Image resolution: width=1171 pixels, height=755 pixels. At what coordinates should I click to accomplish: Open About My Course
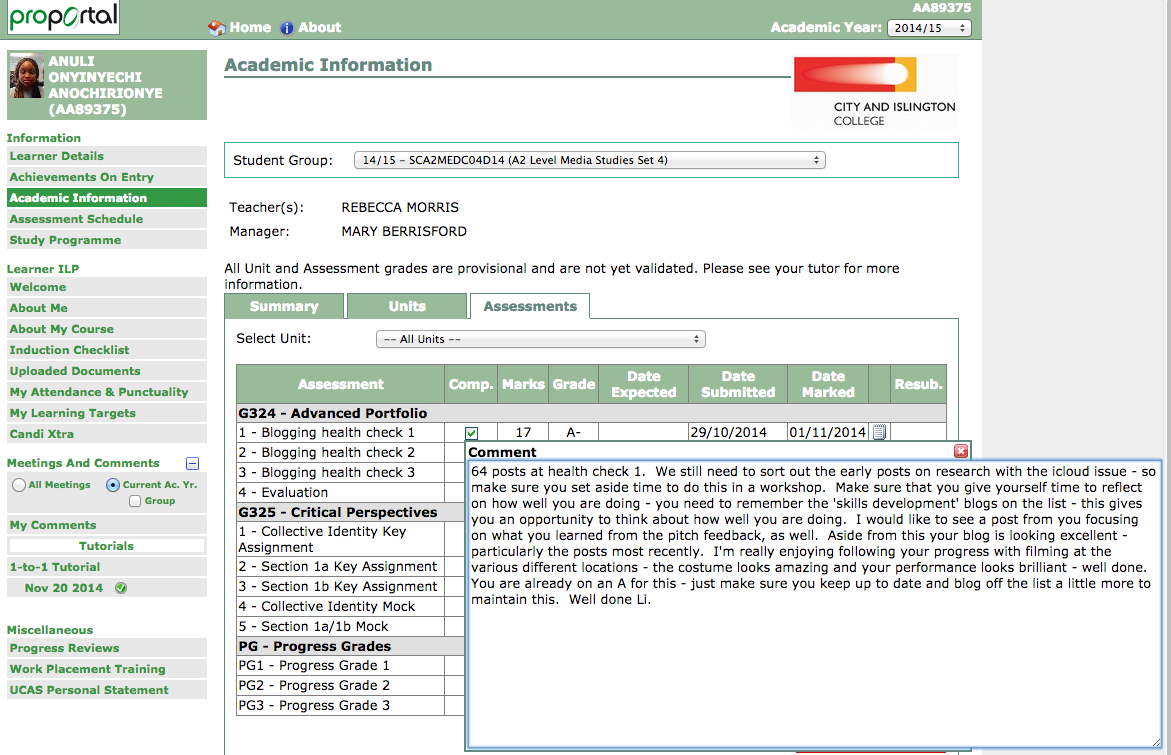[x=107, y=329]
